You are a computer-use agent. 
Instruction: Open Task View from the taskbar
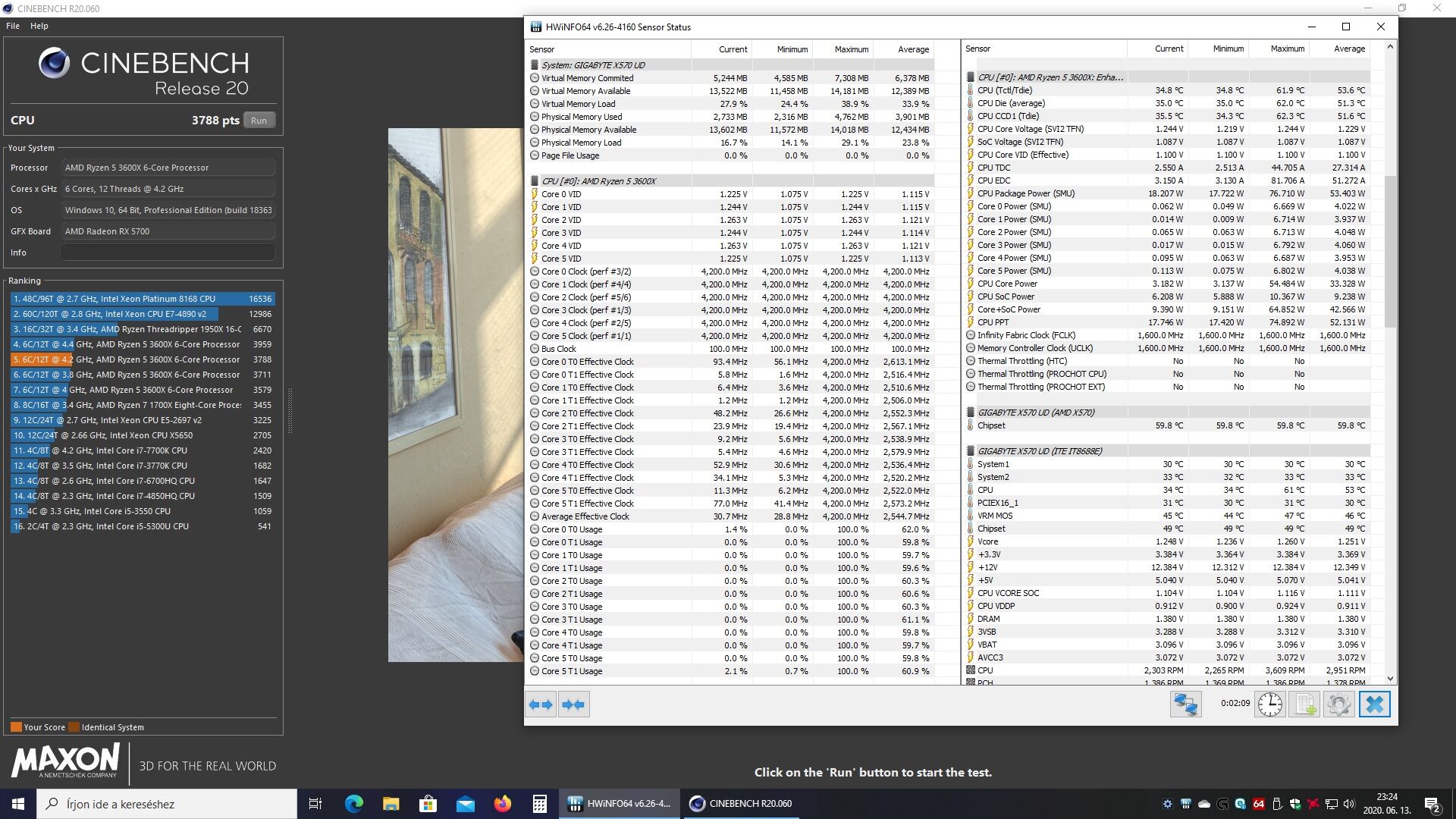pos(315,804)
